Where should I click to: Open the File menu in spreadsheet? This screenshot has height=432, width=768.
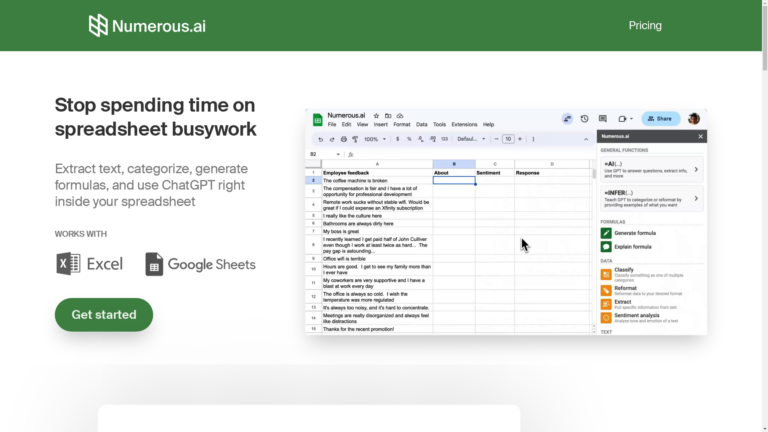[332, 125]
